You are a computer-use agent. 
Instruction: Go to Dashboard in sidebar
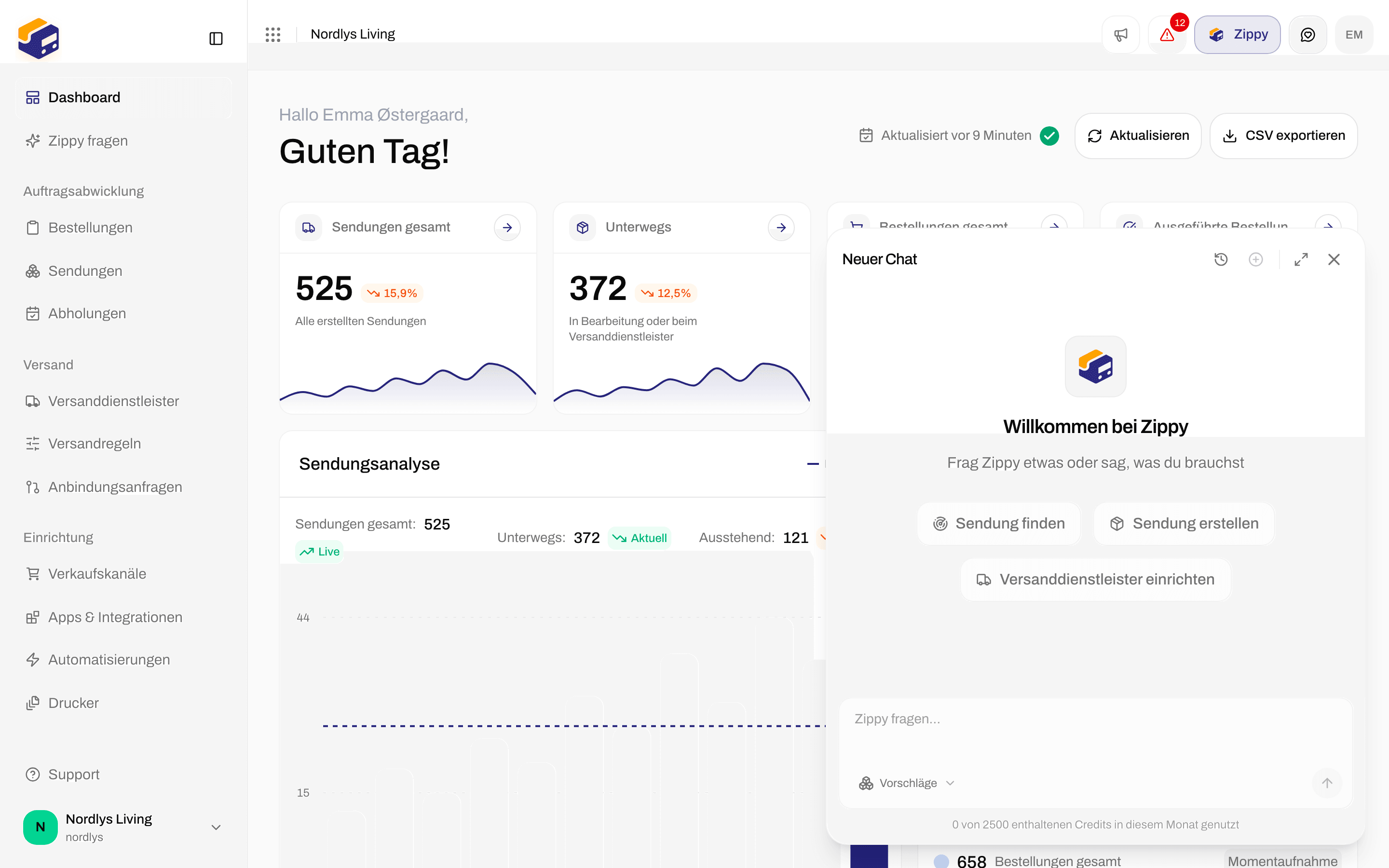123,97
